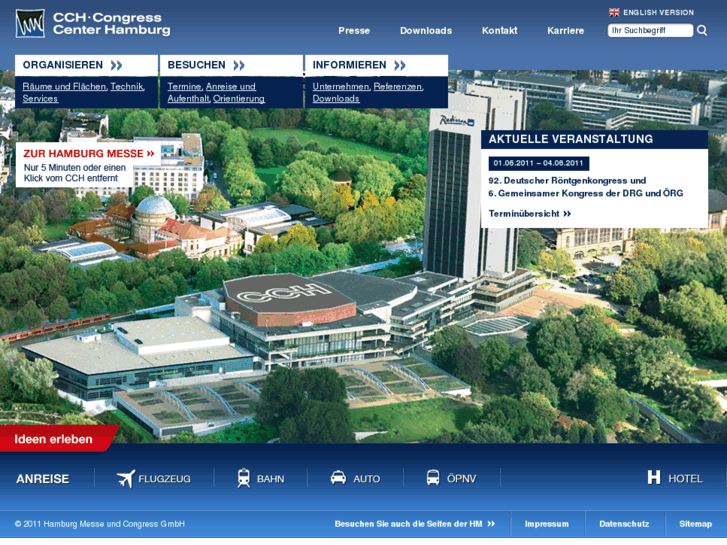Click the ZUR HAMBURG MESSE heading
Image resolution: width=727 pixels, height=545 pixels.
[x=83, y=154]
